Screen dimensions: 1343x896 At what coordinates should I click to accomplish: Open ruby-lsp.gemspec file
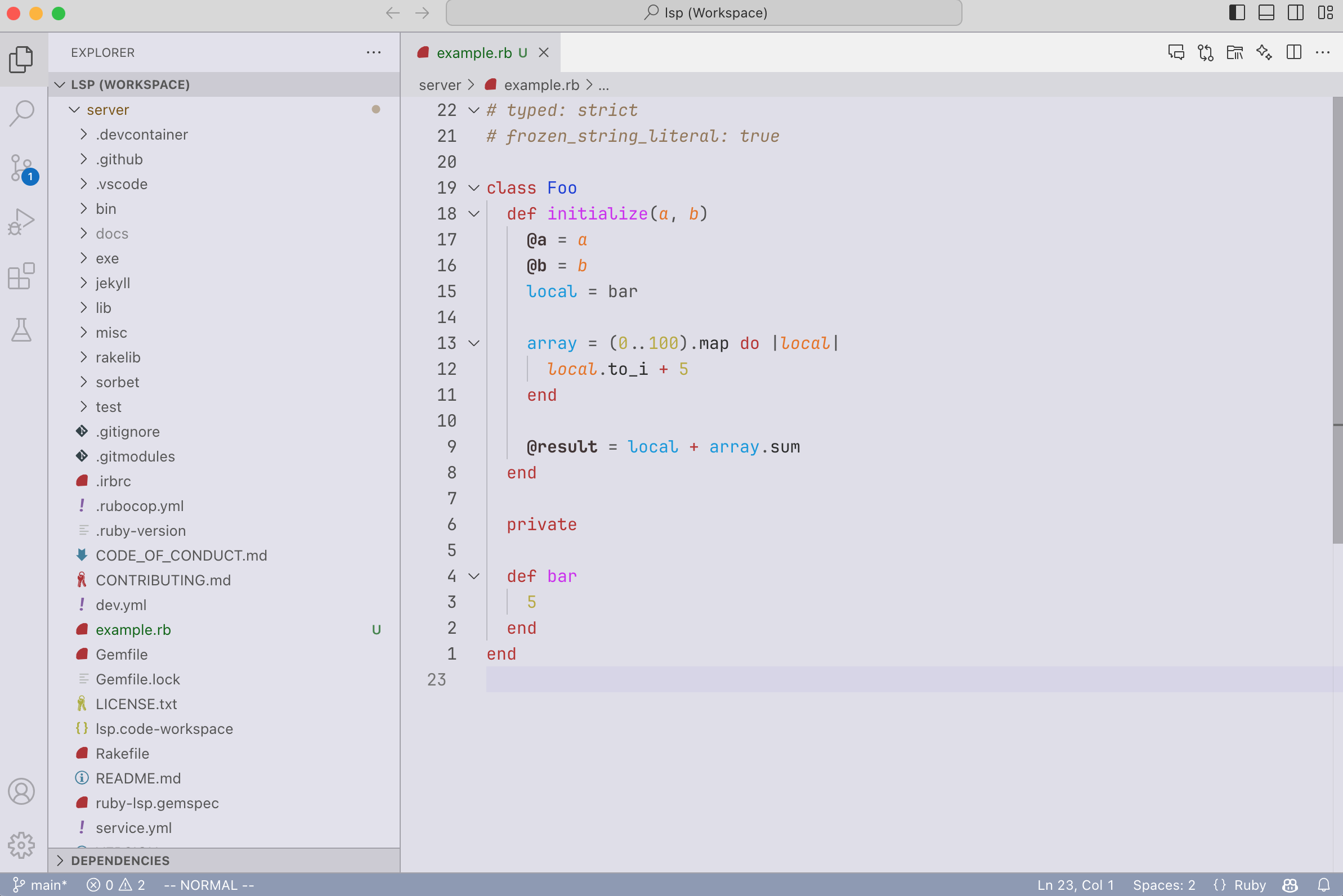(x=224, y=803)
